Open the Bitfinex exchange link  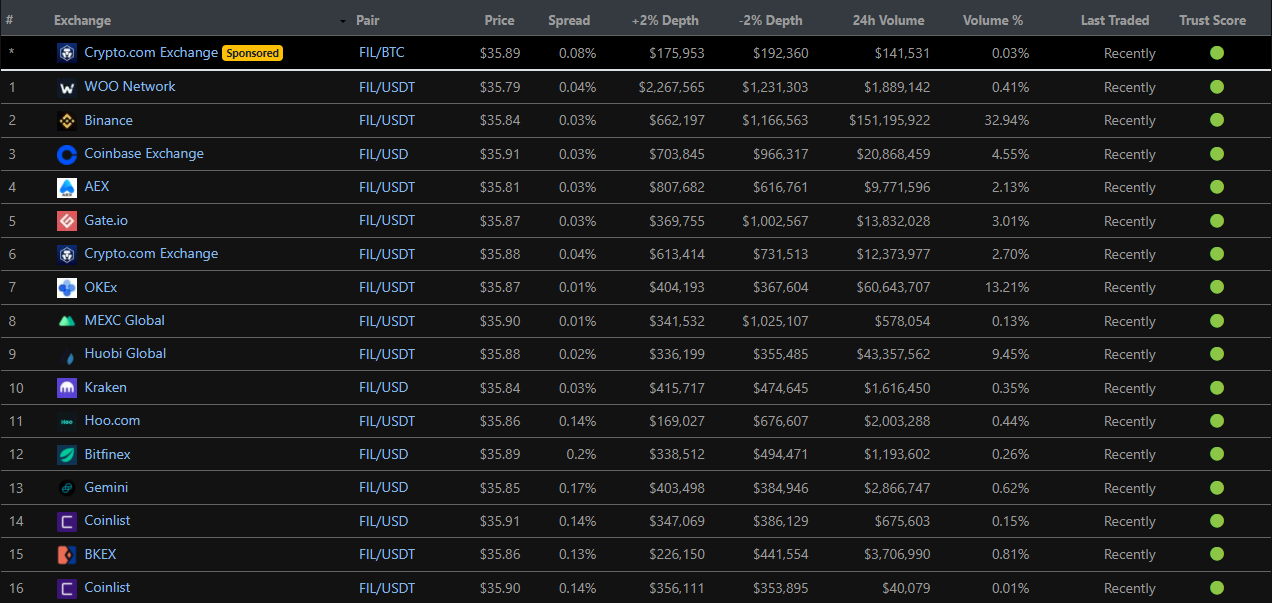[107, 454]
